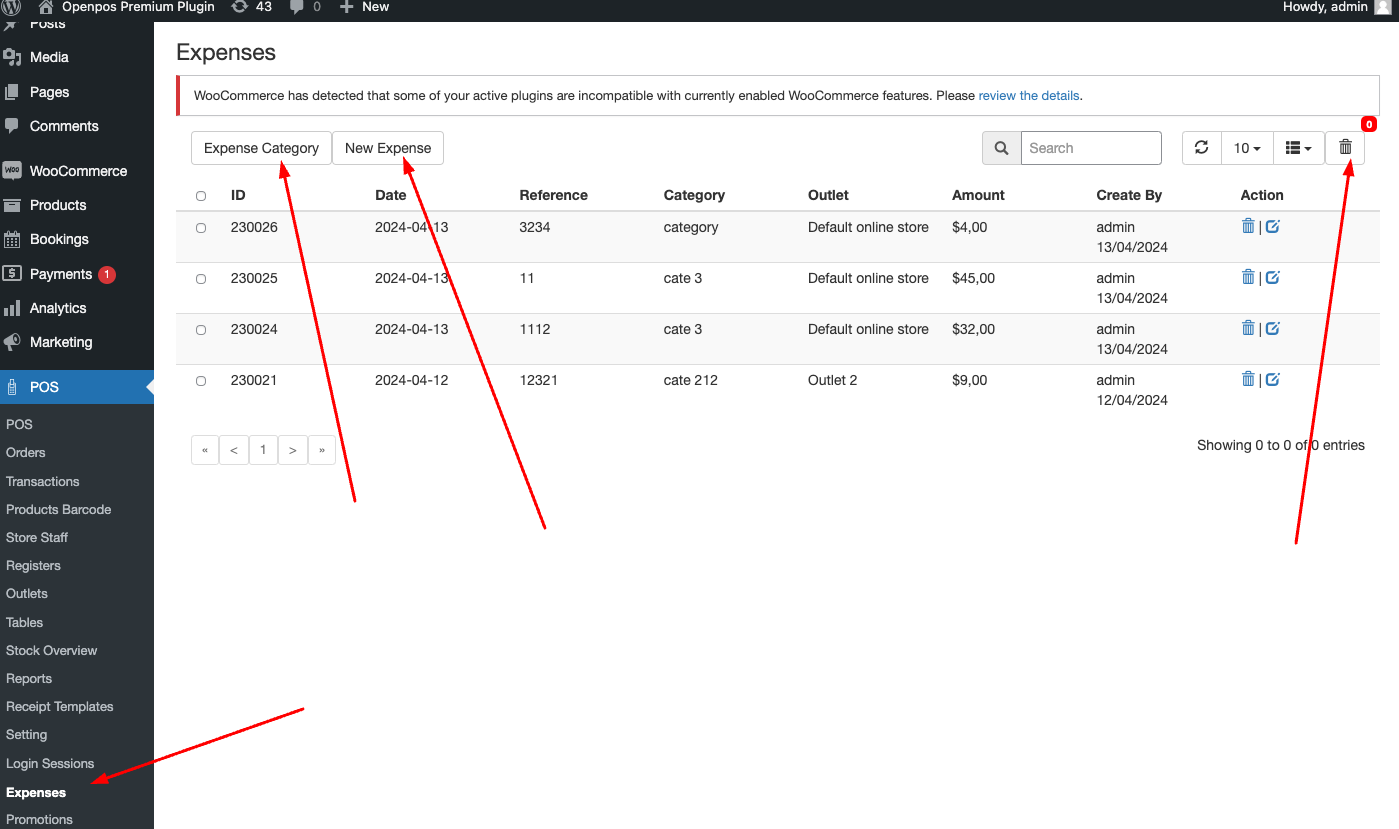Follow the review the details link
Viewport: 1399px width, 829px height.
[1028, 95]
